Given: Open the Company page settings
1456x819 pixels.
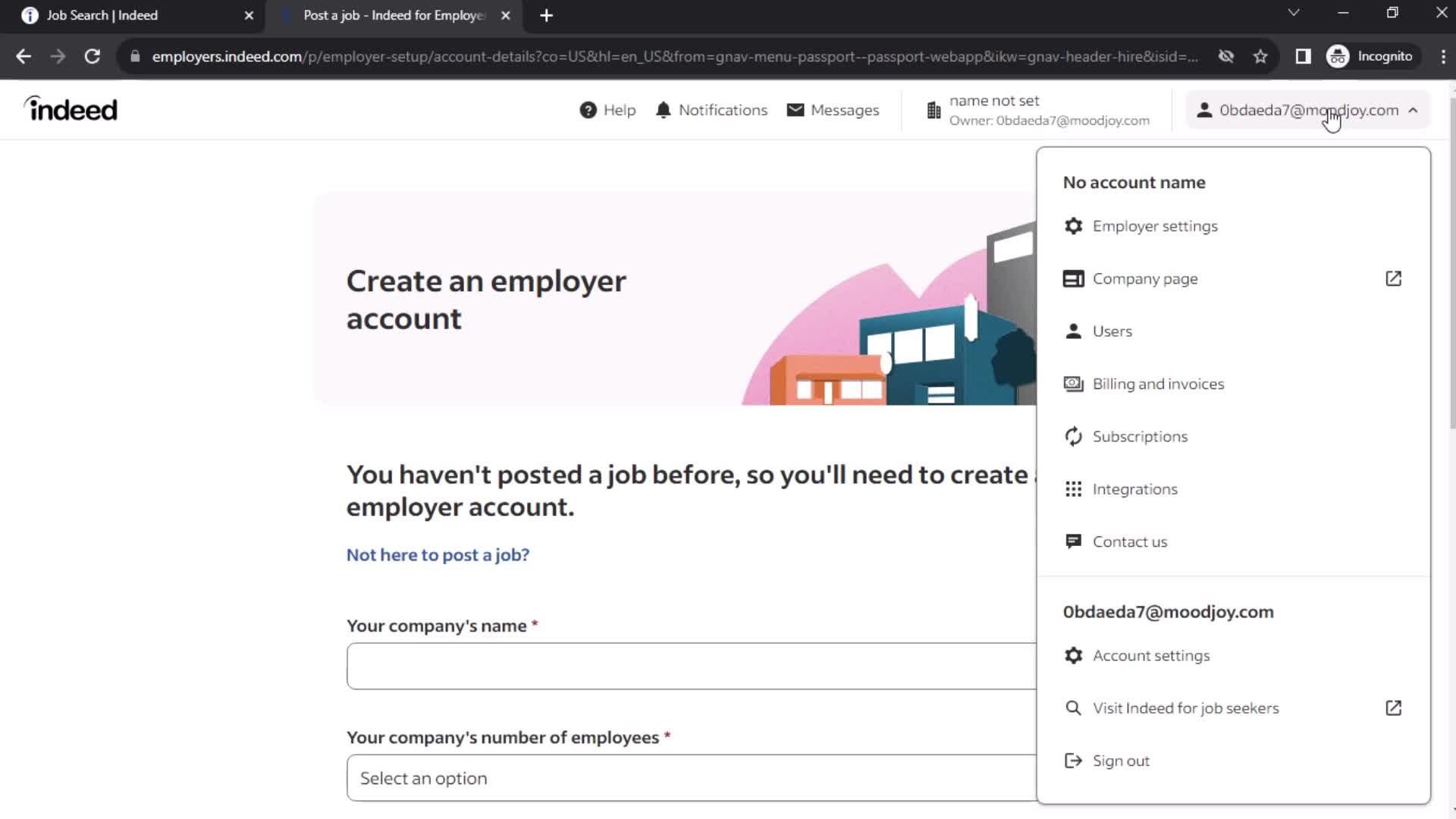Looking at the screenshot, I should click(1146, 278).
